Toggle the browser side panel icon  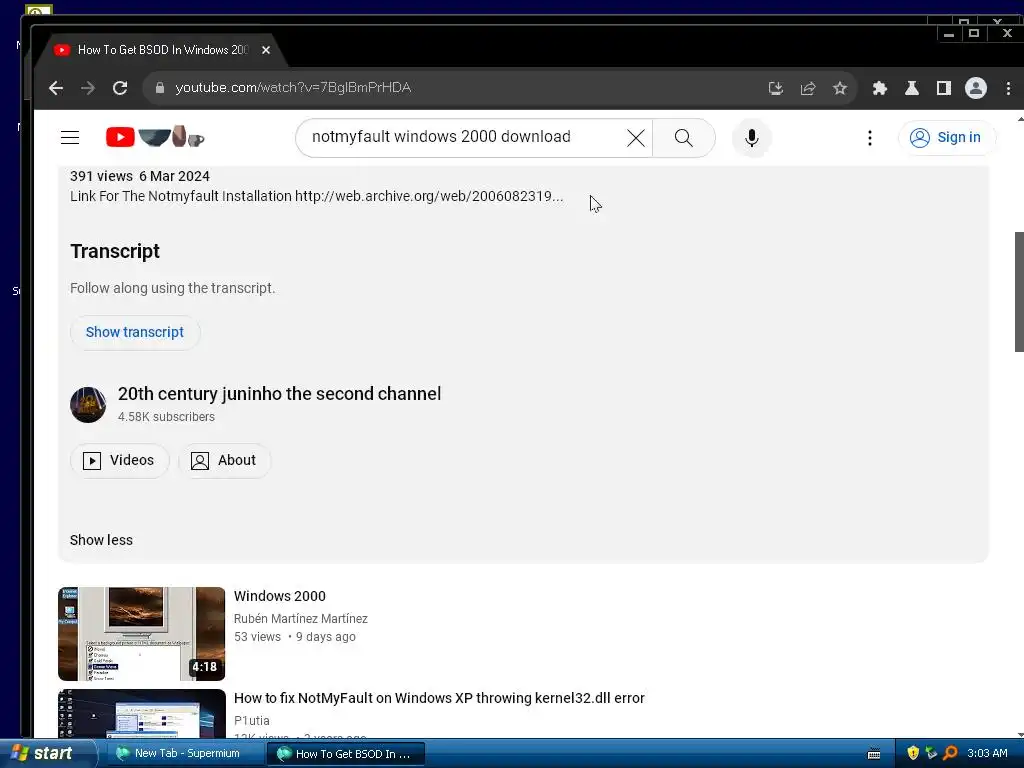[x=944, y=88]
